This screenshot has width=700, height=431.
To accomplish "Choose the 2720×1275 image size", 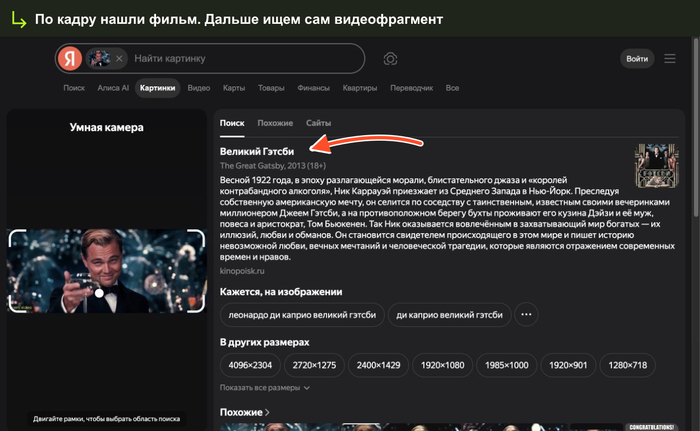I will [x=314, y=365].
